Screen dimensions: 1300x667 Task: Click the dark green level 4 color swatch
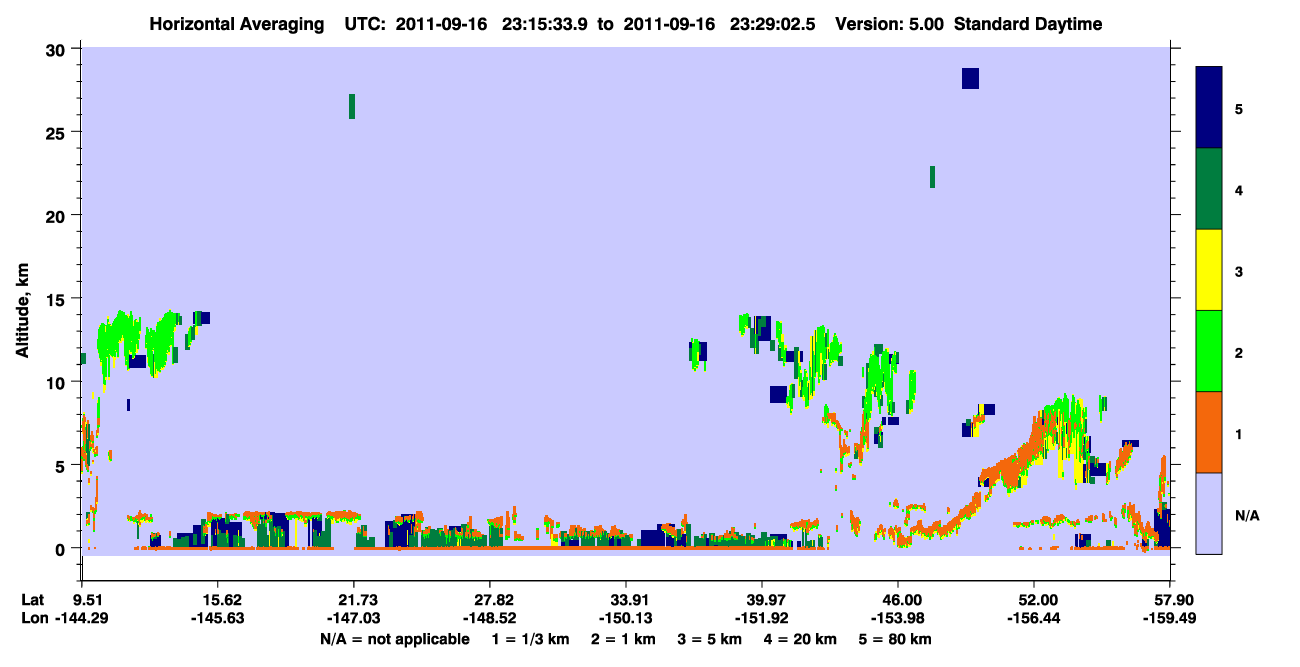tap(1209, 189)
